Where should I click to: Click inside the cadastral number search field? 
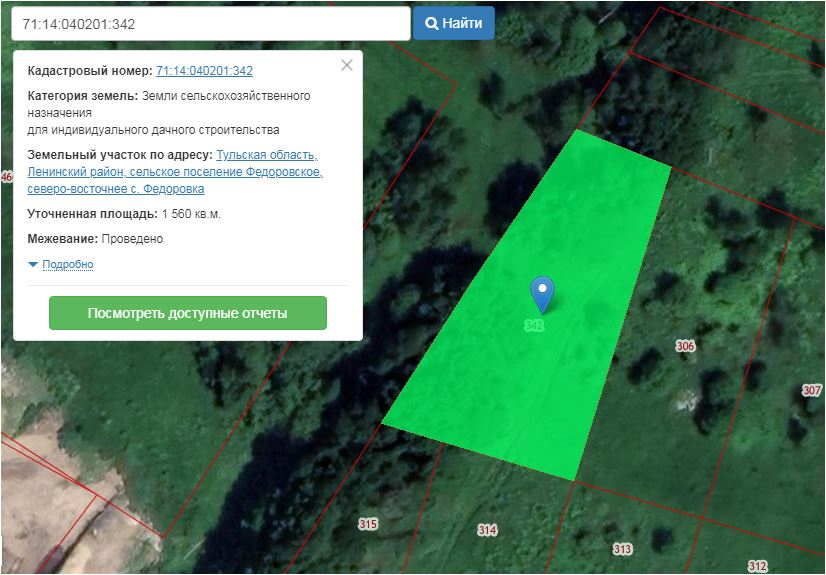pyautogui.click(x=210, y=23)
